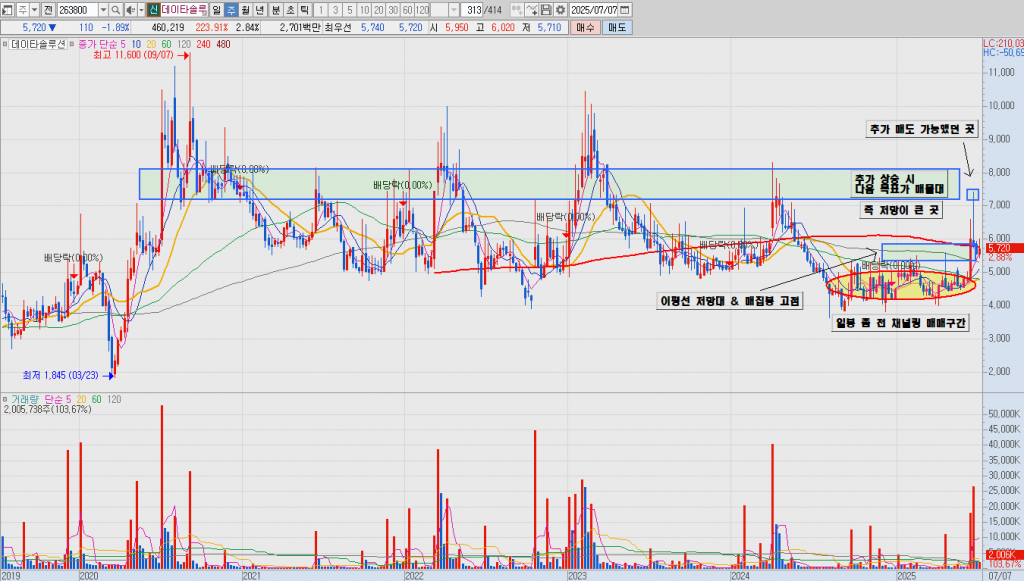The height and width of the screenshot is (581, 1024).
Task: Click the chart layout icon at far left
Action: click(7, 9)
